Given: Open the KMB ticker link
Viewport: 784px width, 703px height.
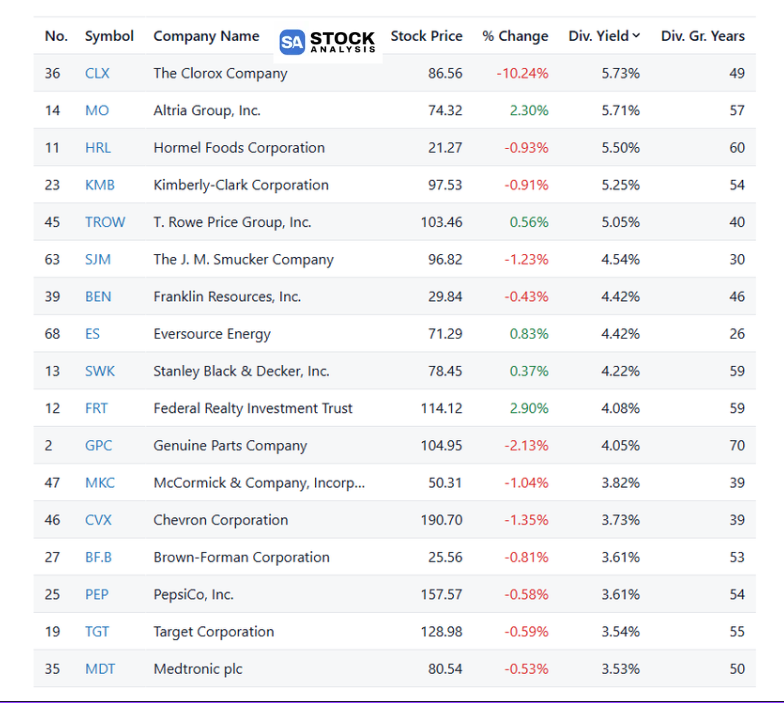Looking at the screenshot, I should 100,185.
